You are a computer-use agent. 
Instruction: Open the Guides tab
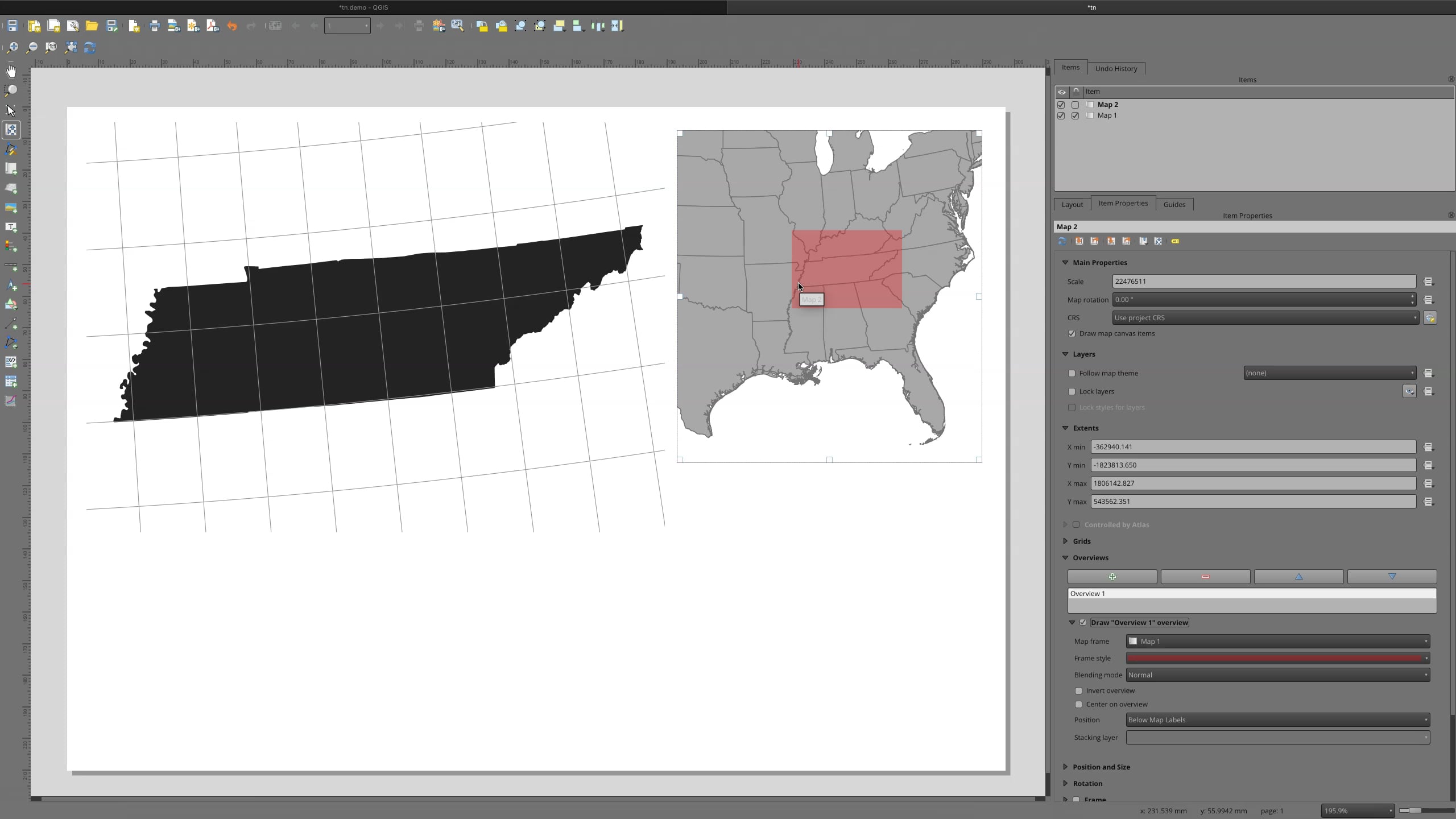pyautogui.click(x=1174, y=204)
